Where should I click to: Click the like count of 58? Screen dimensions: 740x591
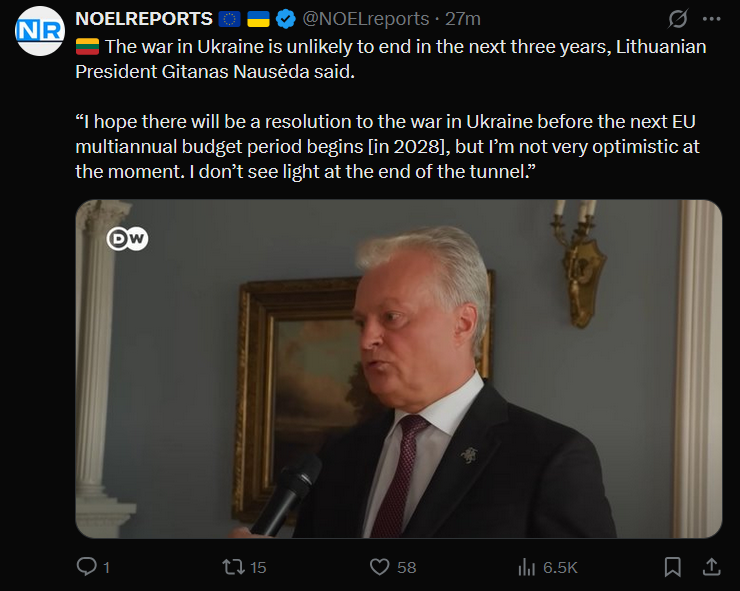coord(406,567)
